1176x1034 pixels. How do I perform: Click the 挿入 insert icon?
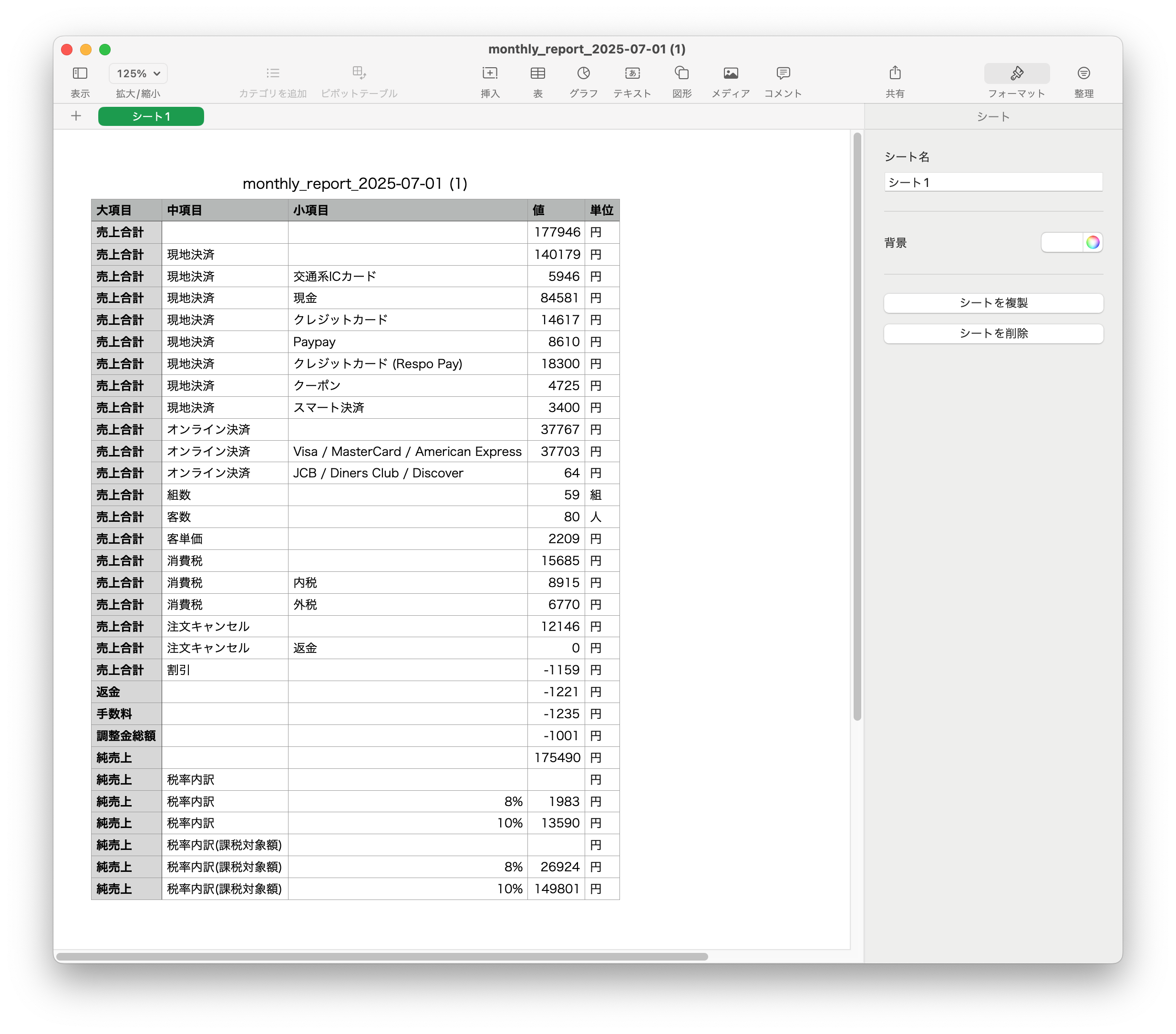pyautogui.click(x=490, y=73)
